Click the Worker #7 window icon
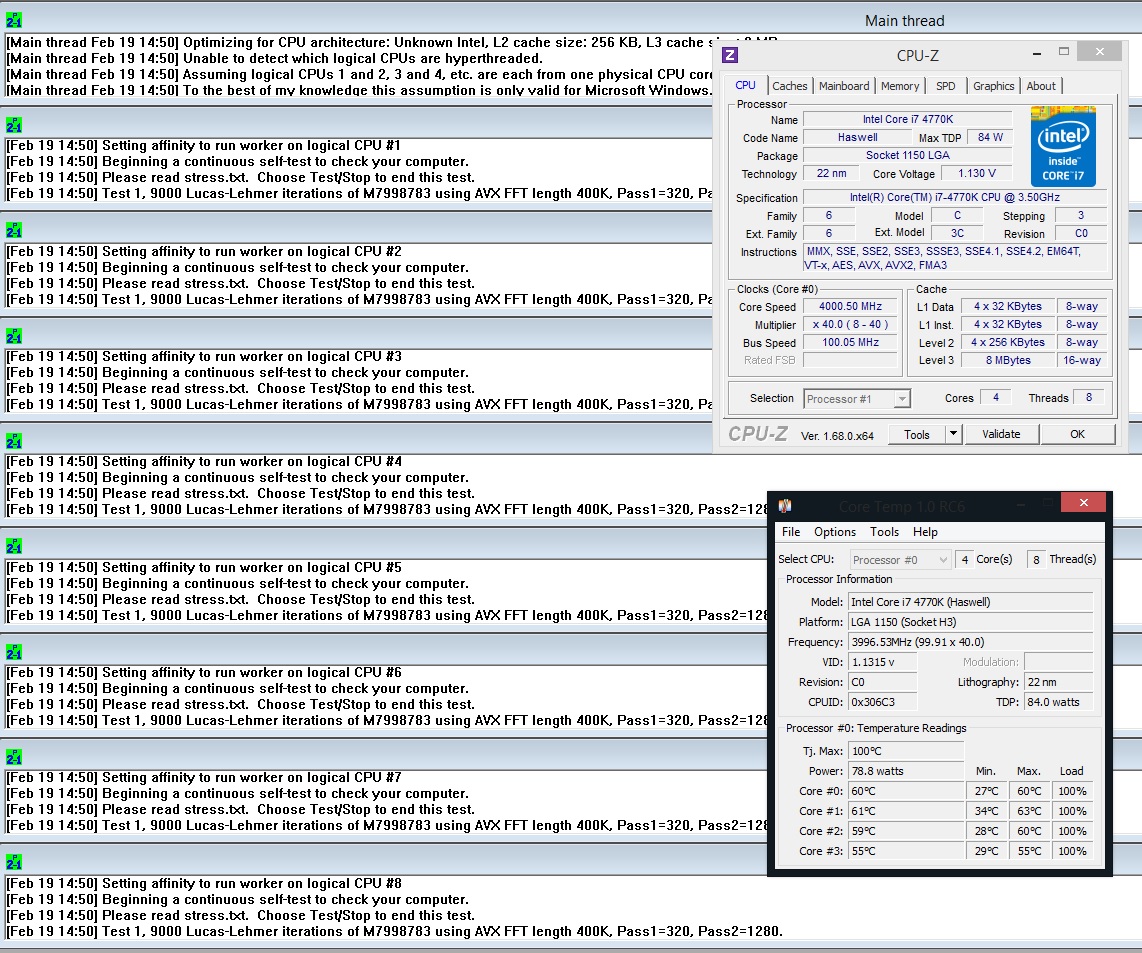Image resolution: width=1142 pixels, height=953 pixels. pyautogui.click(x=14, y=756)
